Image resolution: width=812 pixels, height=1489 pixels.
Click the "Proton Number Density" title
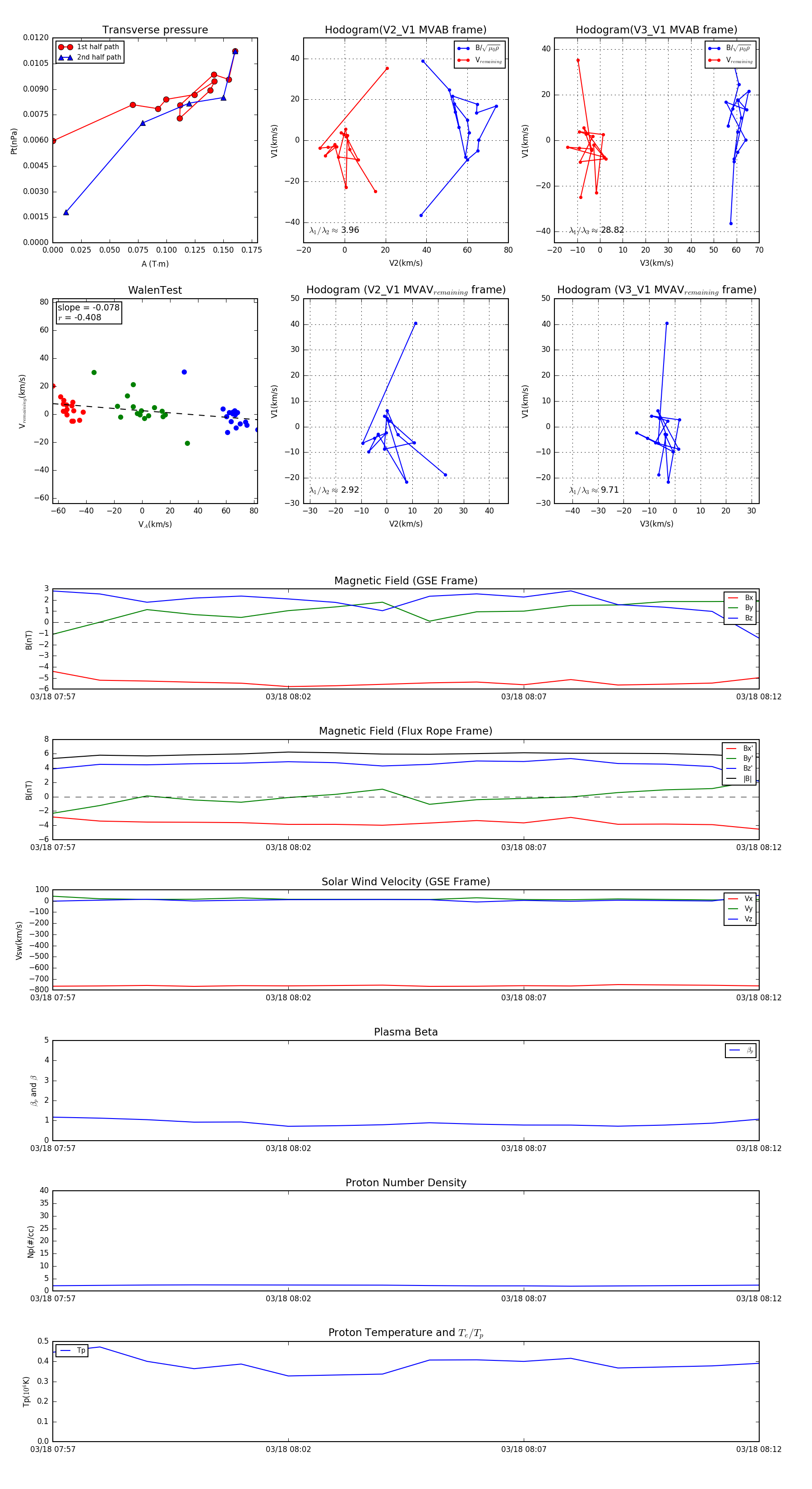pyautogui.click(x=406, y=1183)
